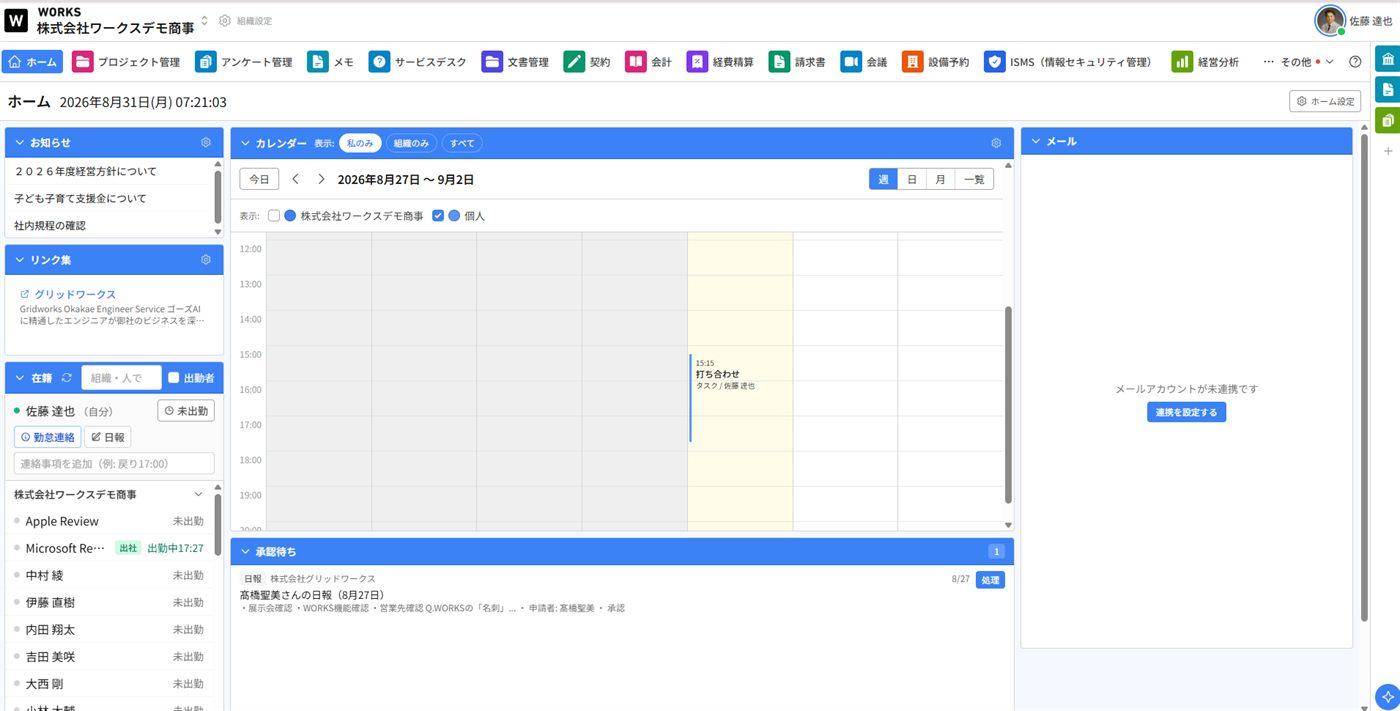Open the サービスデスク help desk icon
The width and height of the screenshot is (1400, 711).
(x=379, y=62)
